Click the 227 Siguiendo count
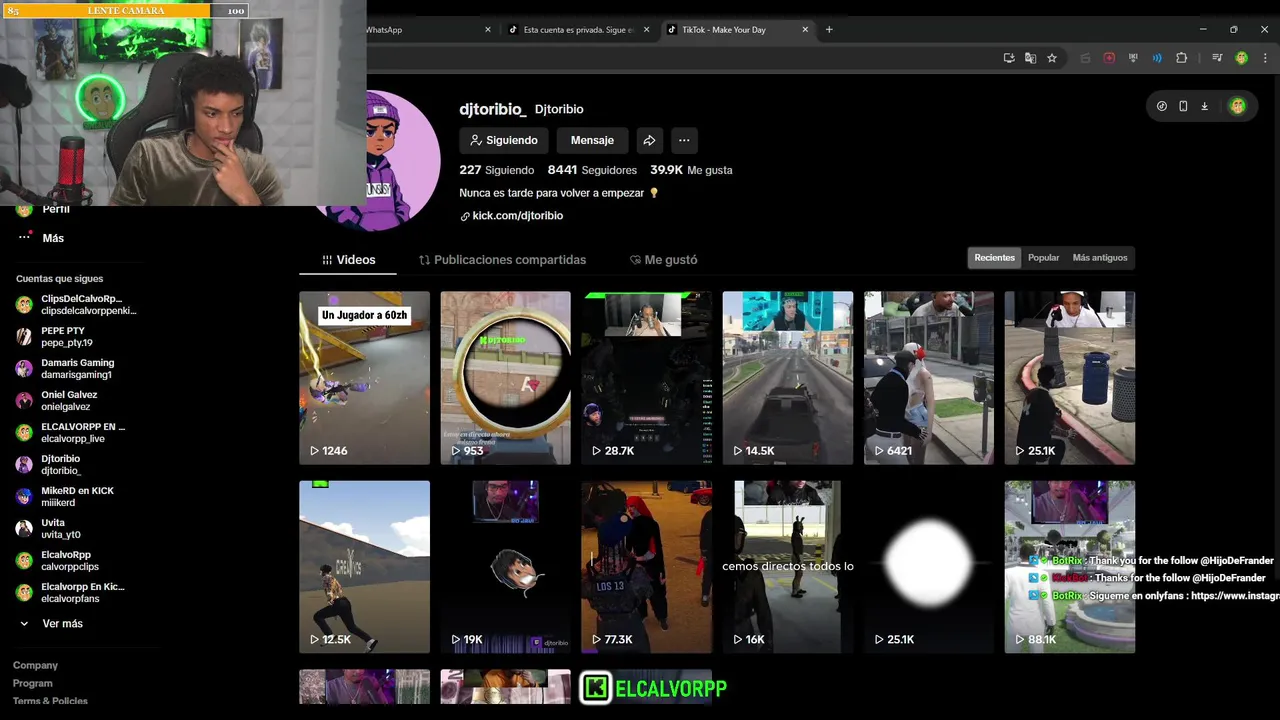Screen dimensions: 1280x720 click(496, 170)
